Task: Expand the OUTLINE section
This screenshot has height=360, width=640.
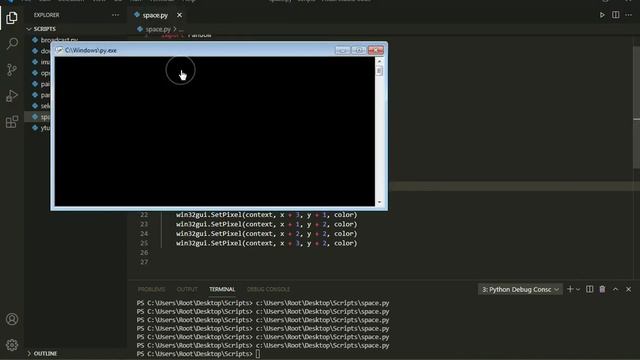Action: (x=42, y=353)
